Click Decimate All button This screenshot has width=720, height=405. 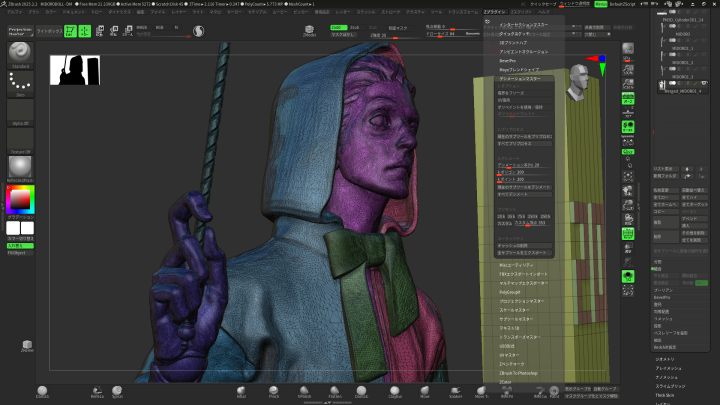tap(524, 194)
